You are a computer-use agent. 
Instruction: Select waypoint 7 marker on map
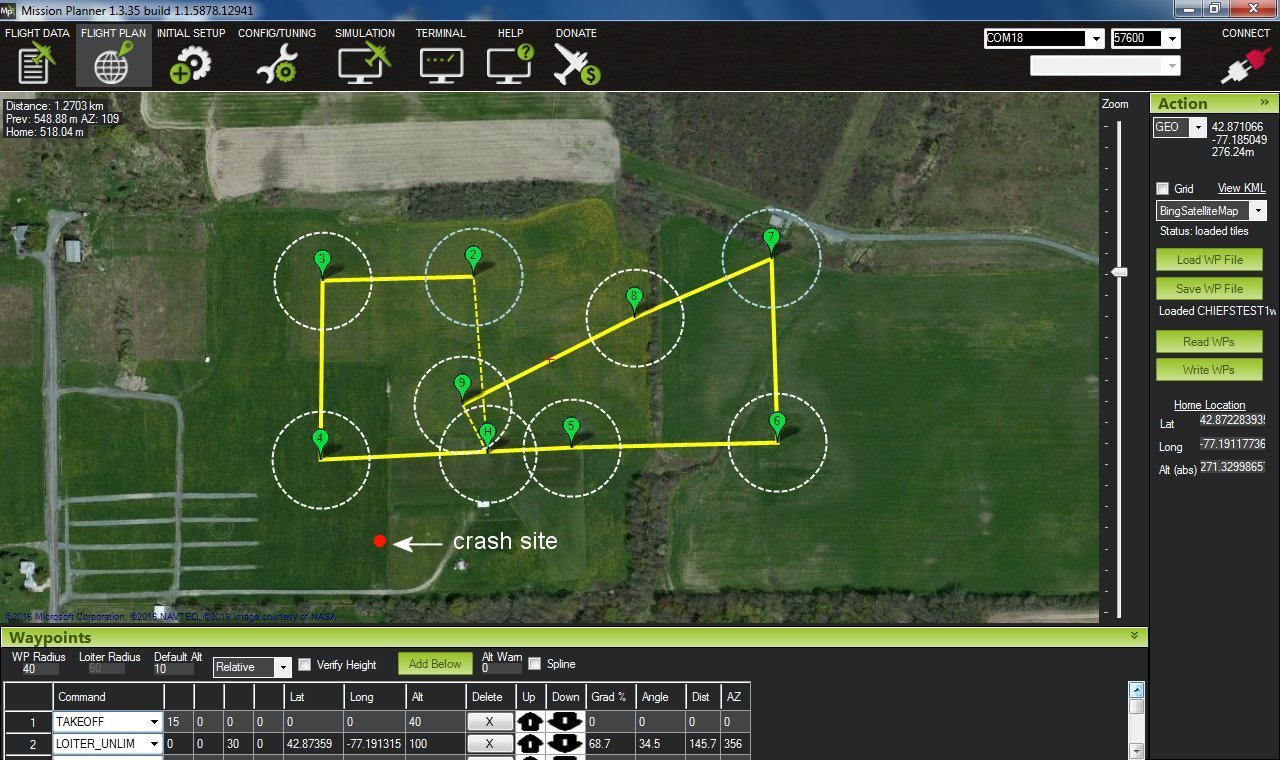click(x=771, y=240)
